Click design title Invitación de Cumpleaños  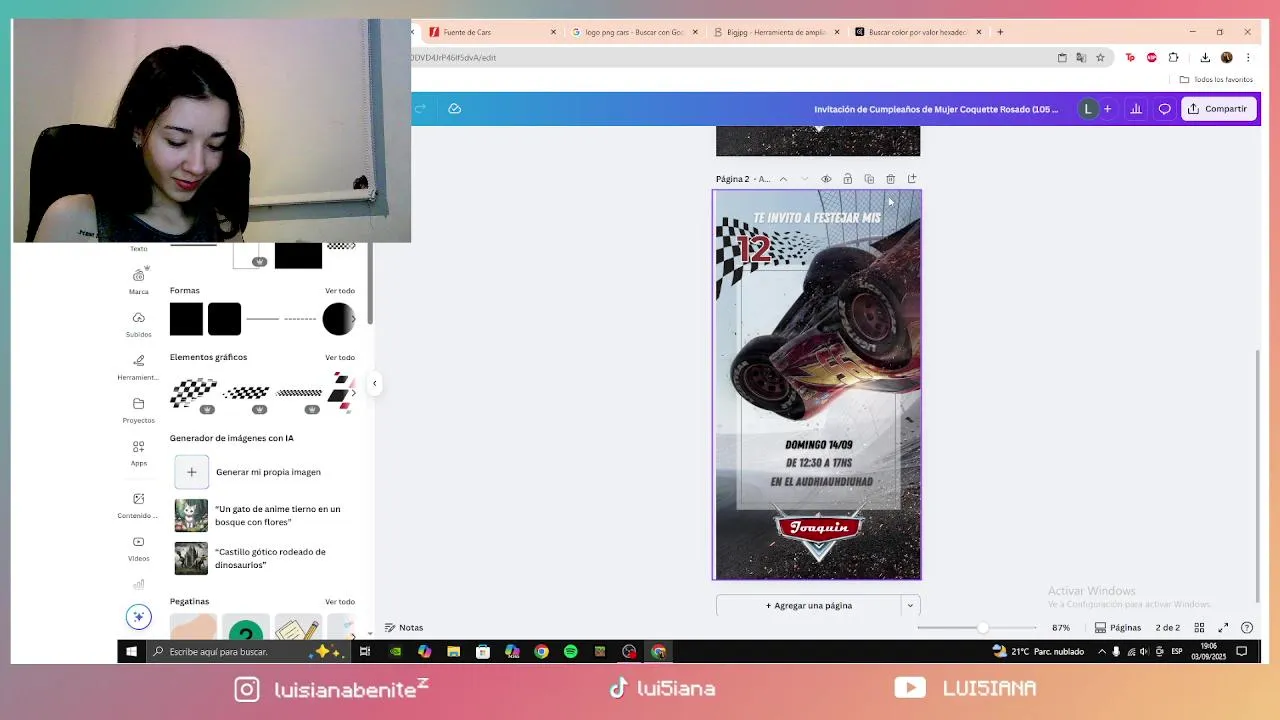(936, 109)
